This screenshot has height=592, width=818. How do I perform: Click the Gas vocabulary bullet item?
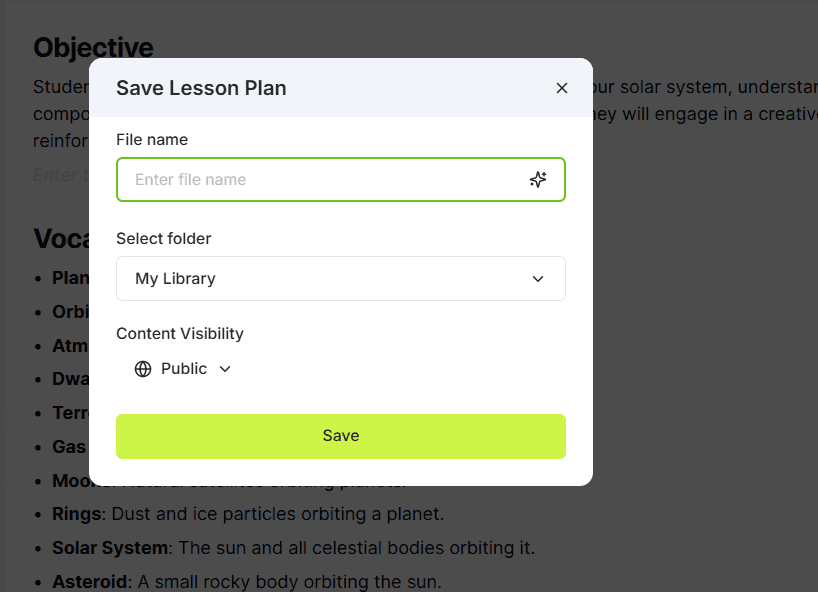pyautogui.click(x=69, y=447)
